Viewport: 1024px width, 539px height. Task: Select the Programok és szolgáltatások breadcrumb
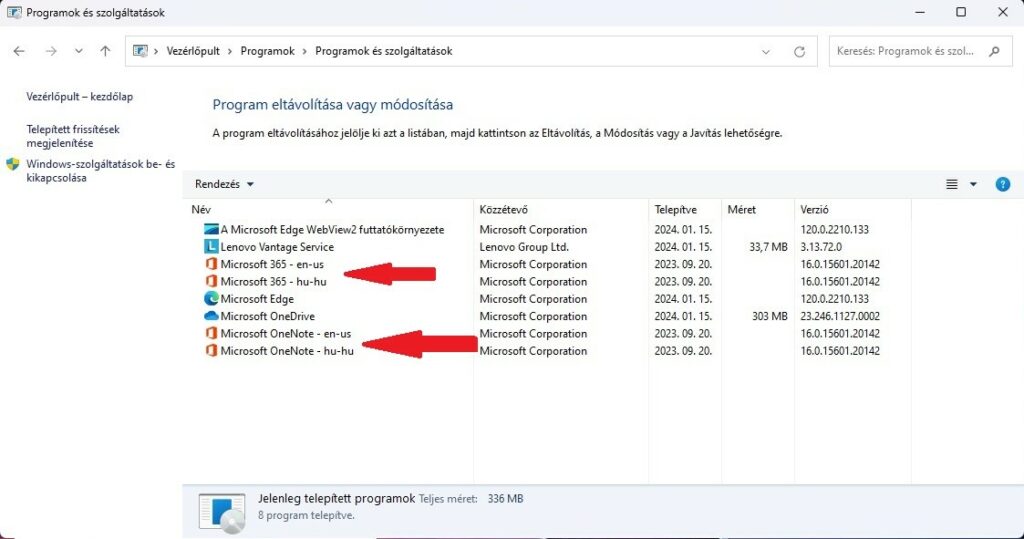[x=383, y=51]
